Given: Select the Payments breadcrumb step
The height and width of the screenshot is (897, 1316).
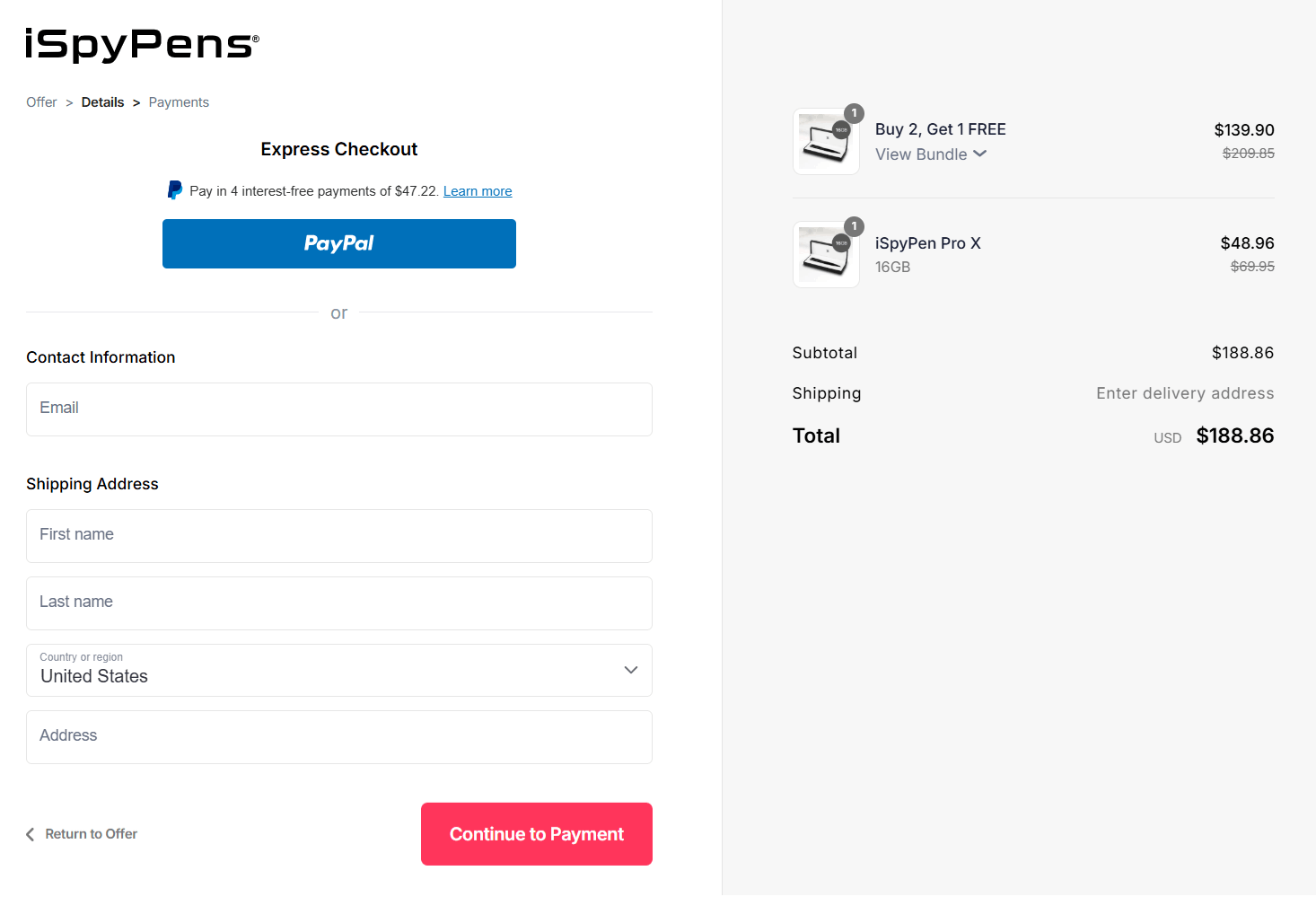Looking at the screenshot, I should tap(178, 101).
